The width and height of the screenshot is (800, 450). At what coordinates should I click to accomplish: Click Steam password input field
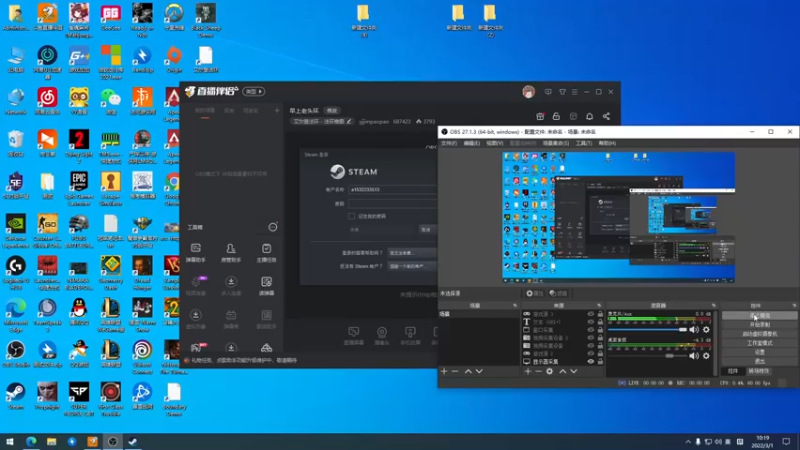click(x=392, y=204)
